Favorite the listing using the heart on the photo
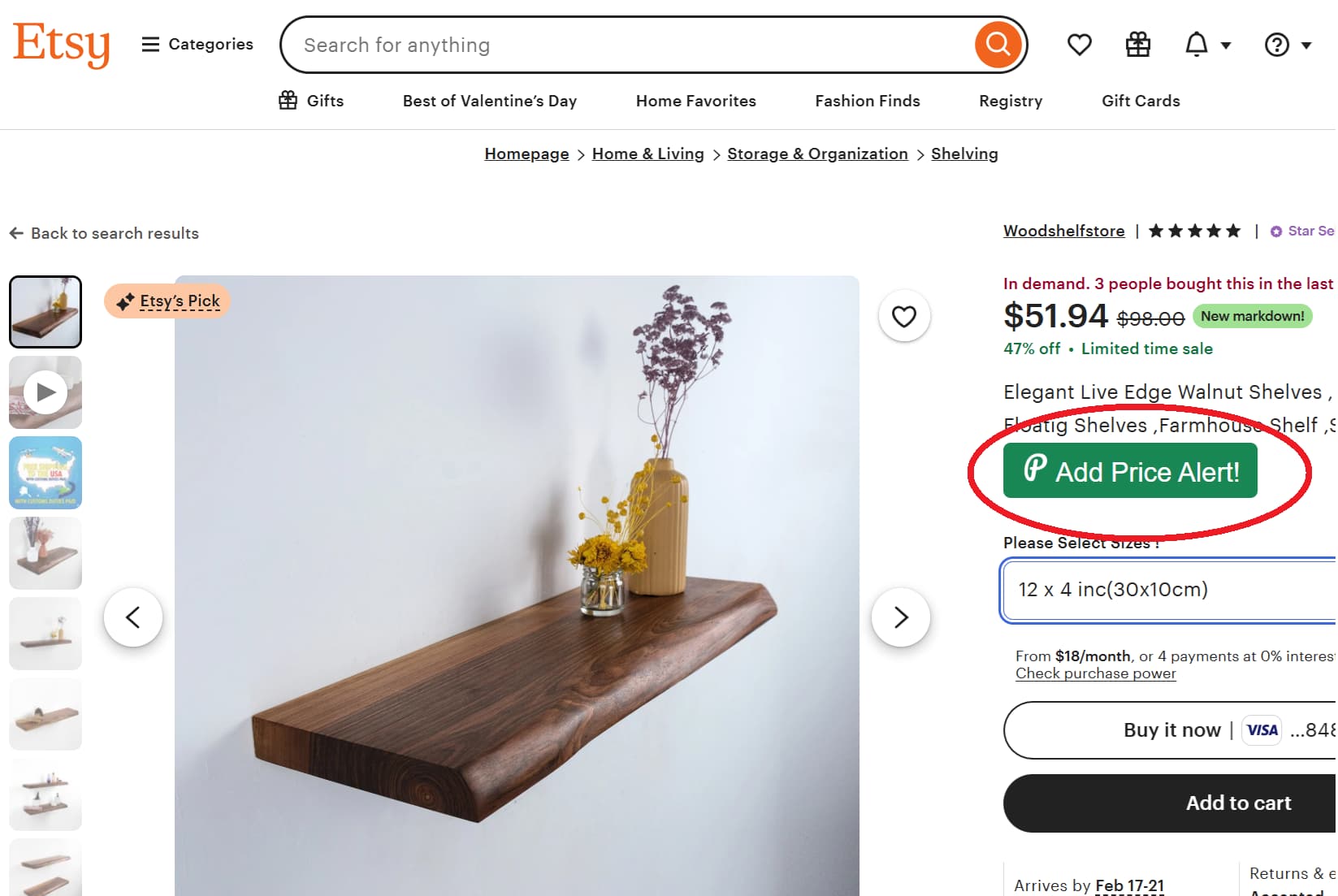1338x896 pixels. (x=903, y=316)
